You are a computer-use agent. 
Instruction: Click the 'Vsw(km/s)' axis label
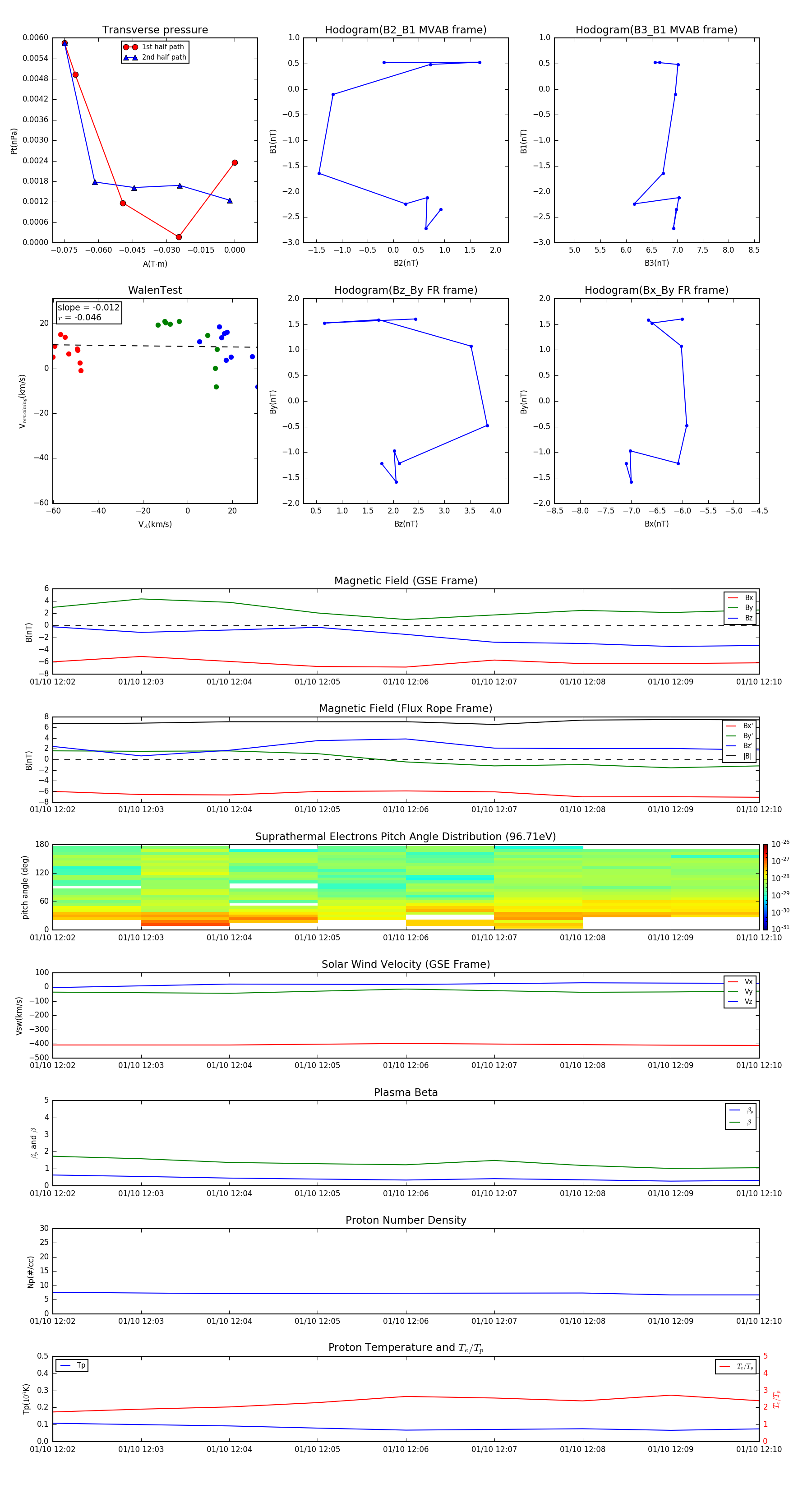coord(19,1016)
